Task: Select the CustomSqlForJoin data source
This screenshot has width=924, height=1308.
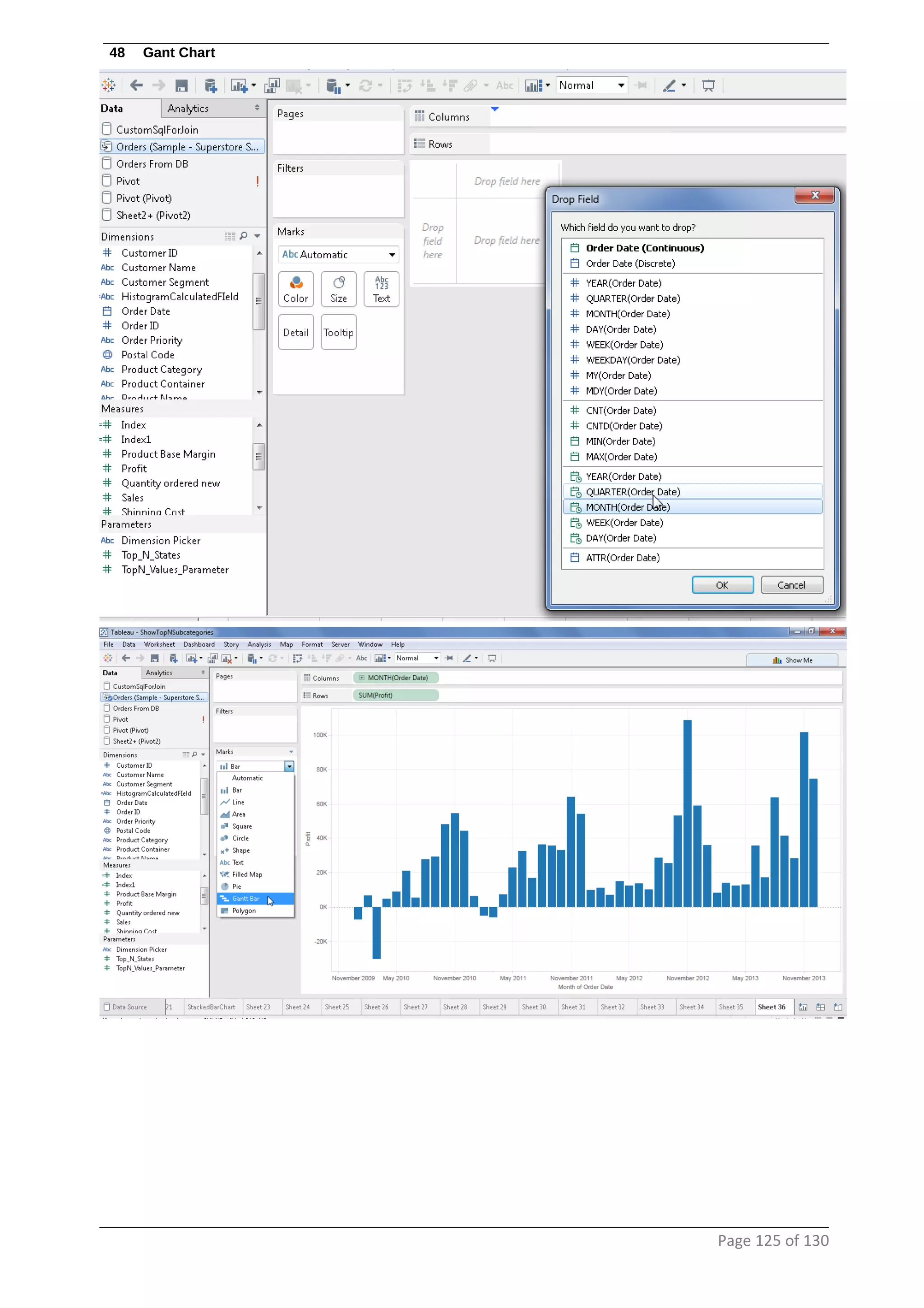Action: (157, 130)
